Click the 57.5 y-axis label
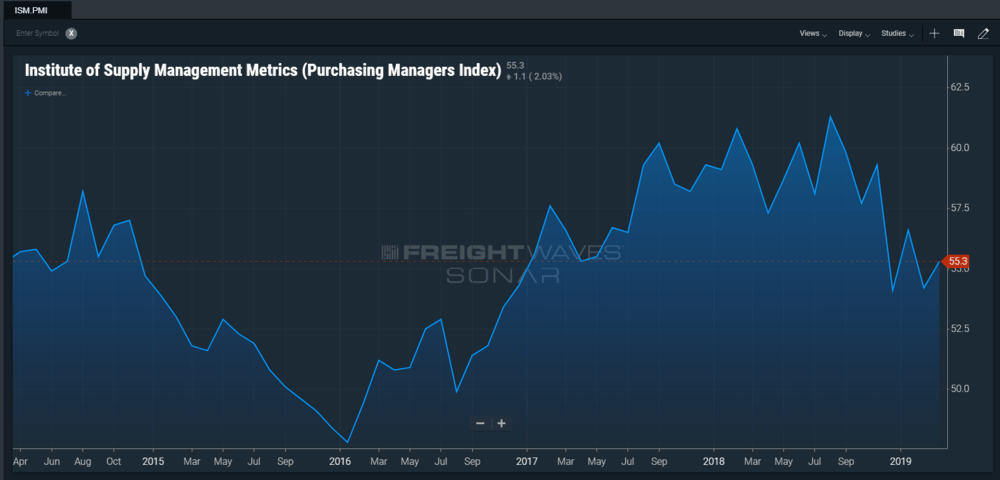The width and height of the screenshot is (1000, 480). [960, 208]
